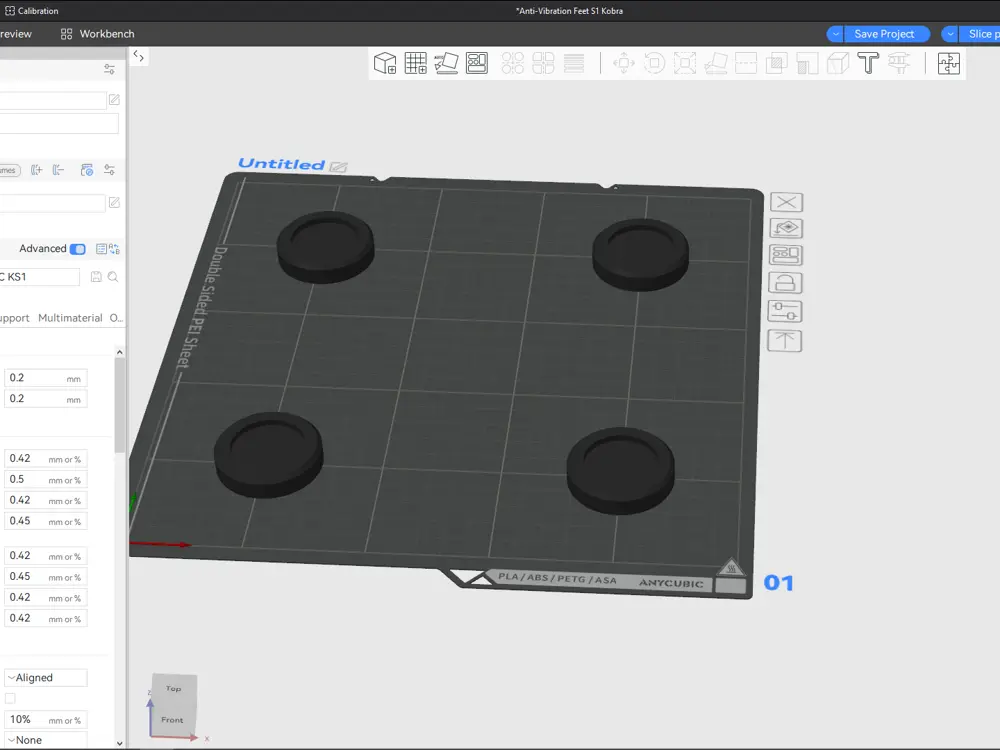Open the truncated O... settings tab
This screenshot has height=750, width=1000.
click(x=116, y=318)
